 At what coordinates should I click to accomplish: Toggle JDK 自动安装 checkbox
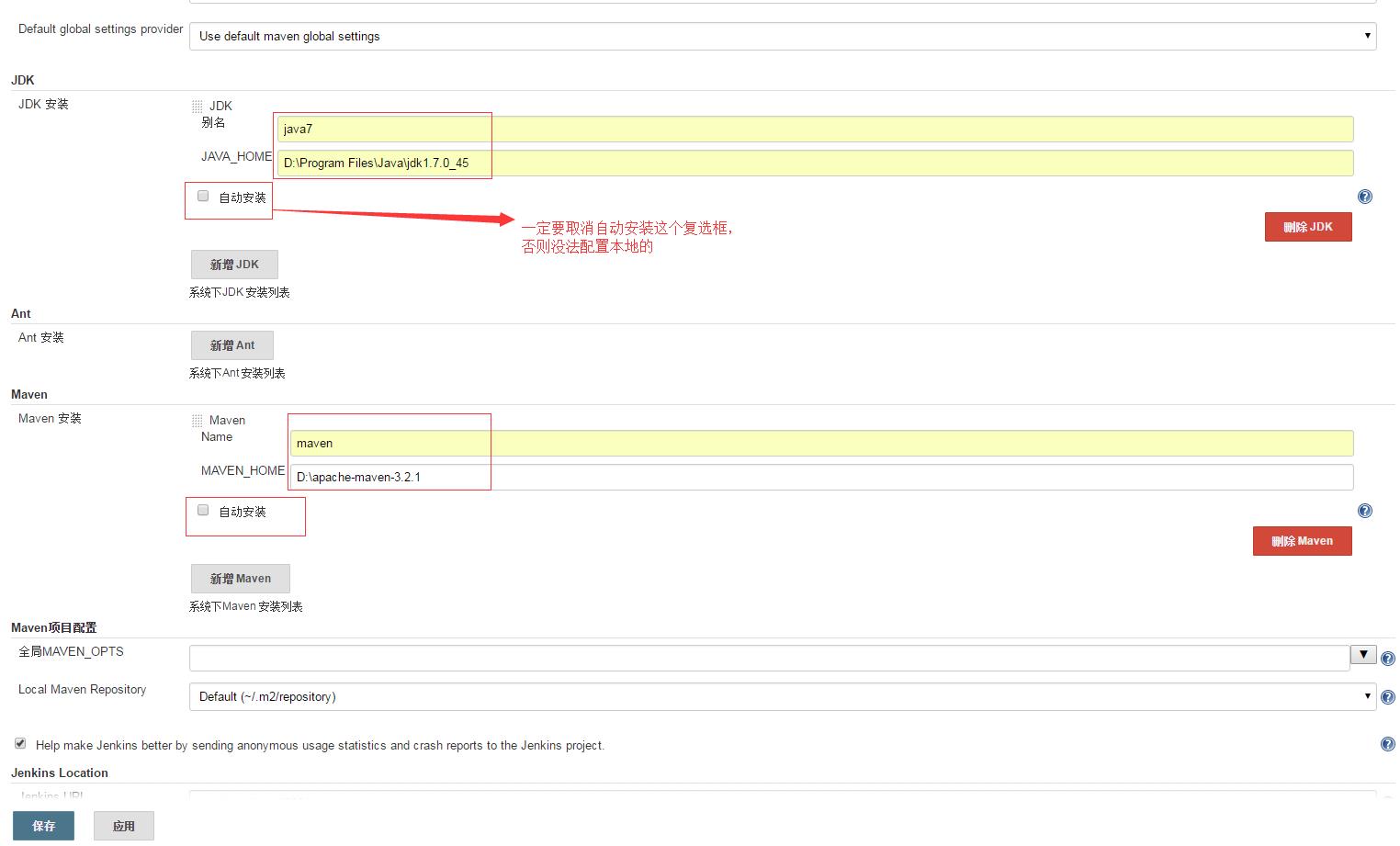(203, 196)
